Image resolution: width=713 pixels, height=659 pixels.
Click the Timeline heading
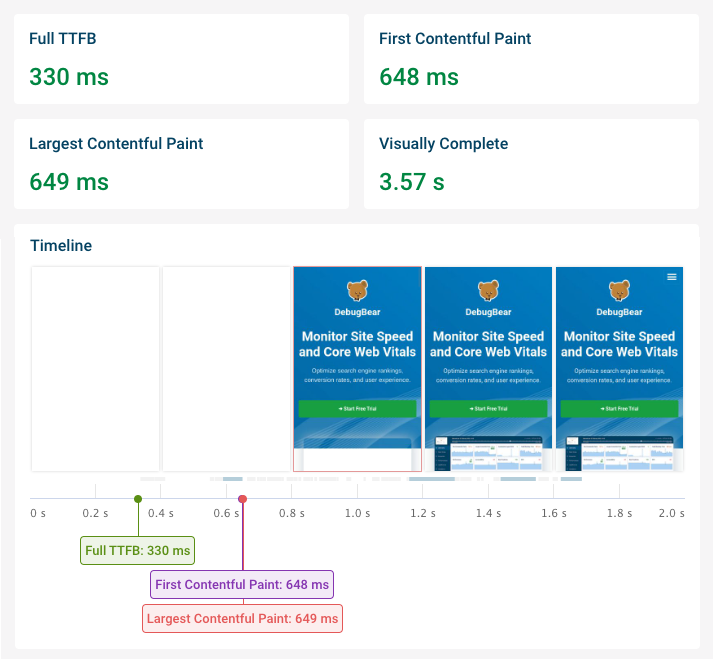point(61,246)
